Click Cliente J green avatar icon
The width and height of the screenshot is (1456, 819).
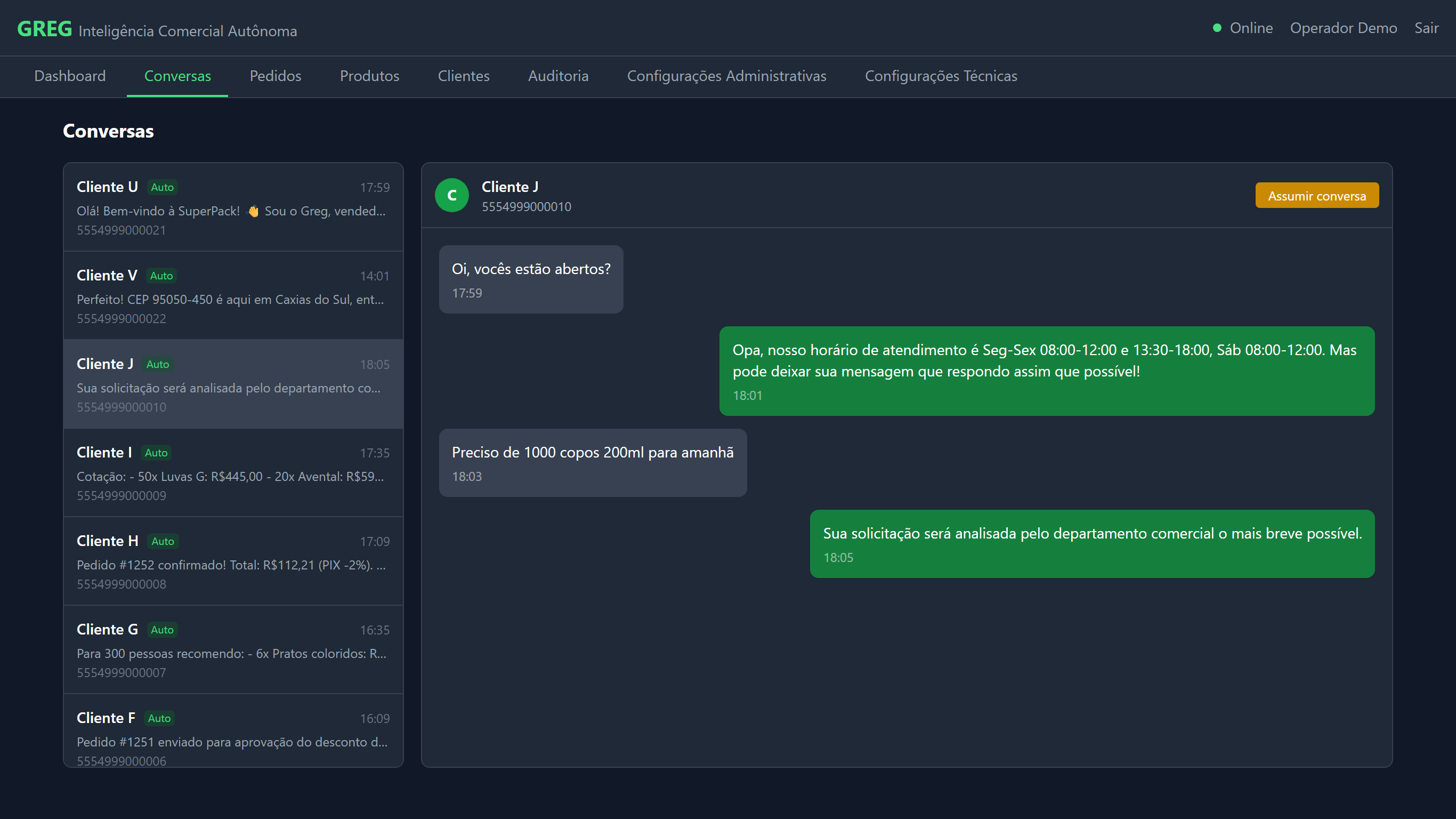coord(451,195)
